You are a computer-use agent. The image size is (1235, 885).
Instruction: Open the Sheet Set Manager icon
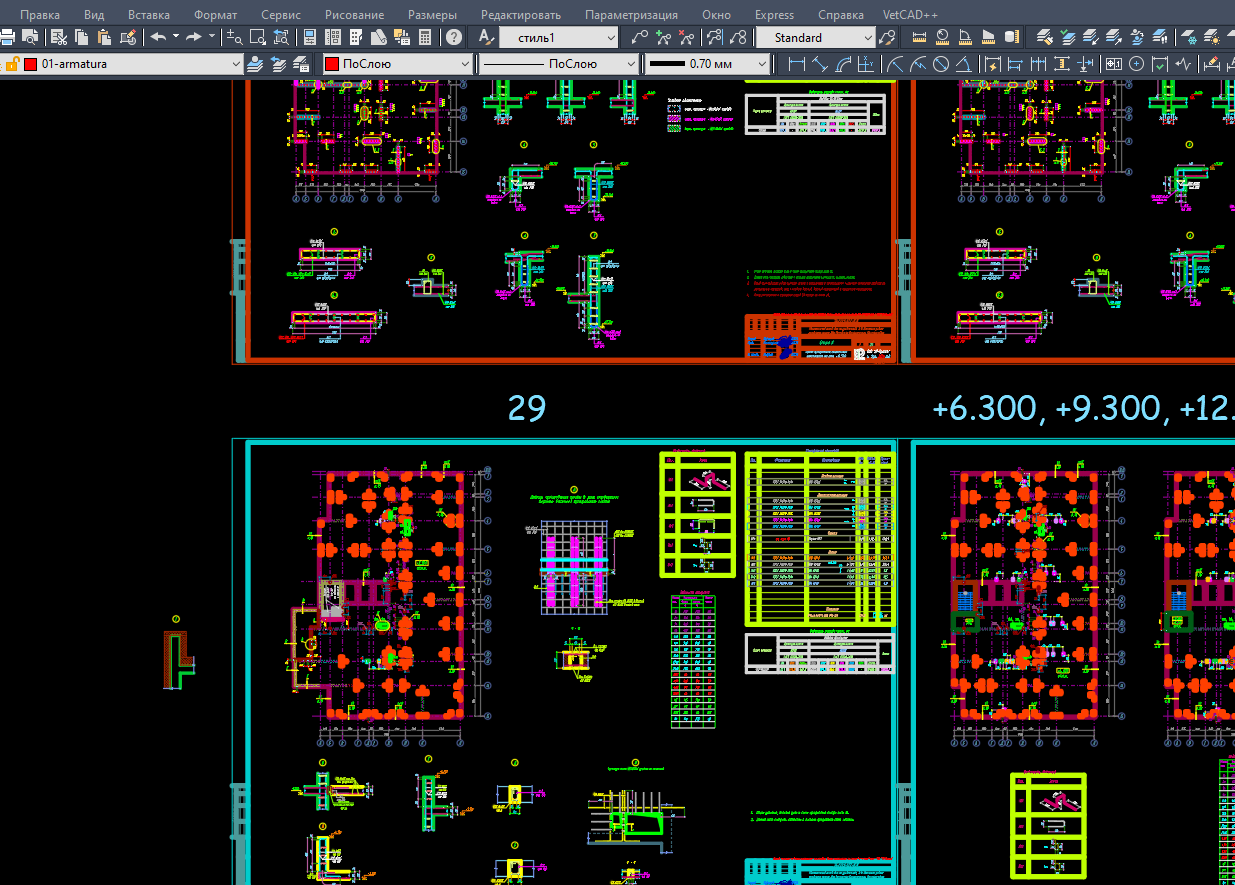(378, 37)
